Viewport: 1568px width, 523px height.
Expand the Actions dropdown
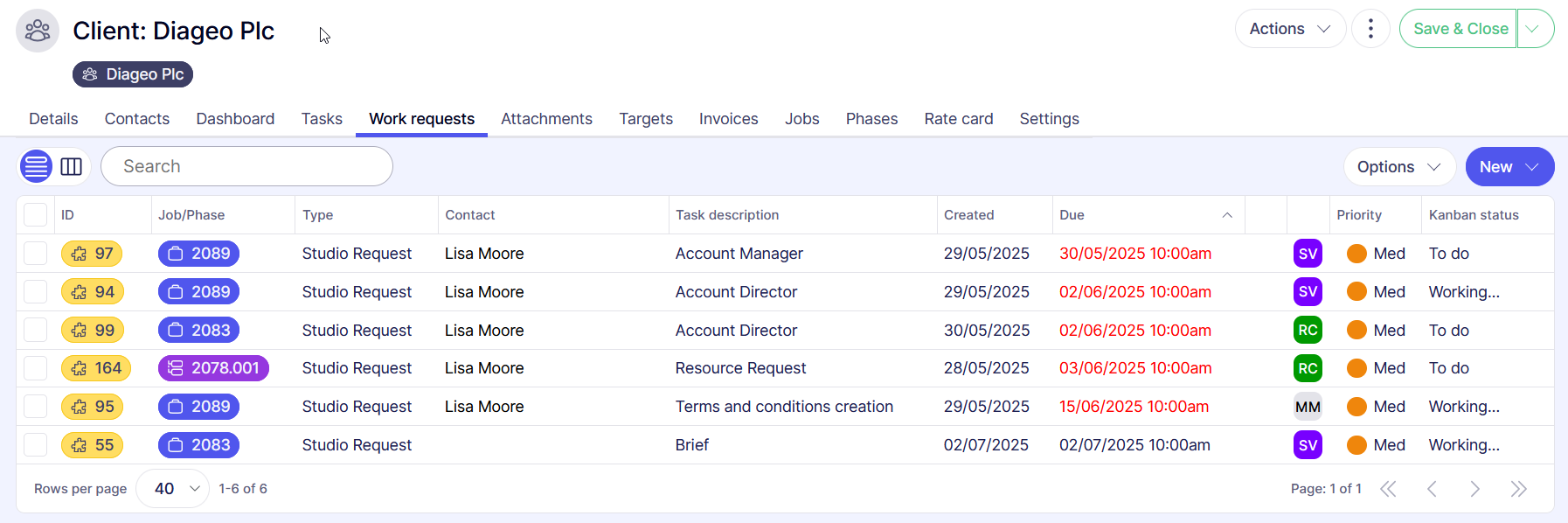[x=1289, y=29]
